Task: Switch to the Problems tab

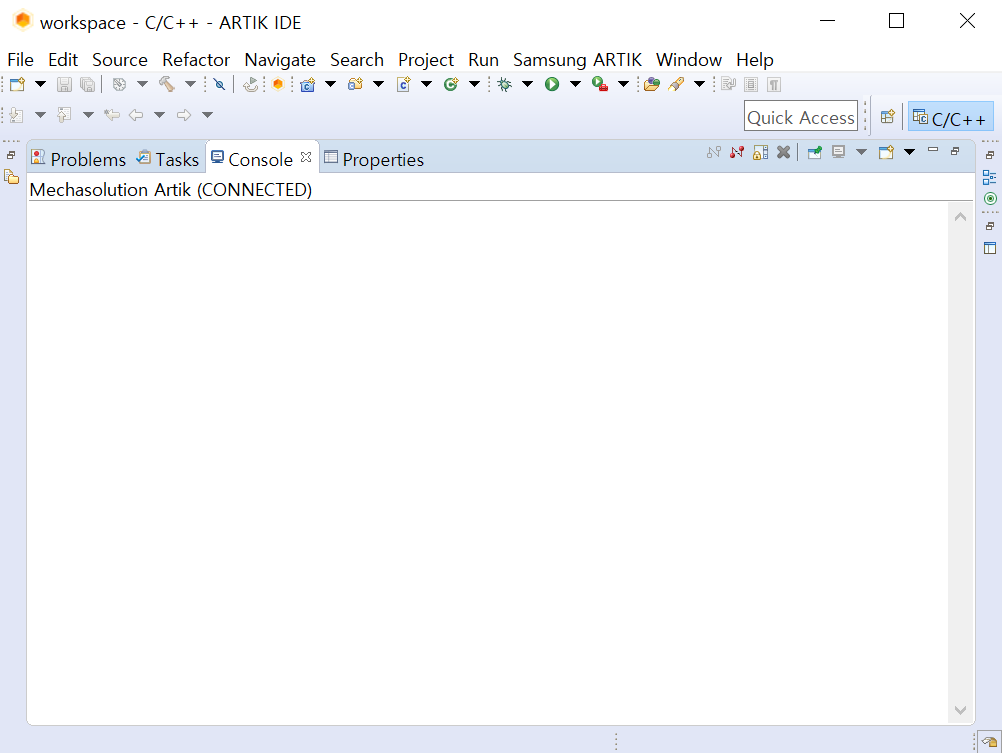Action: click(x=79, y=159)
